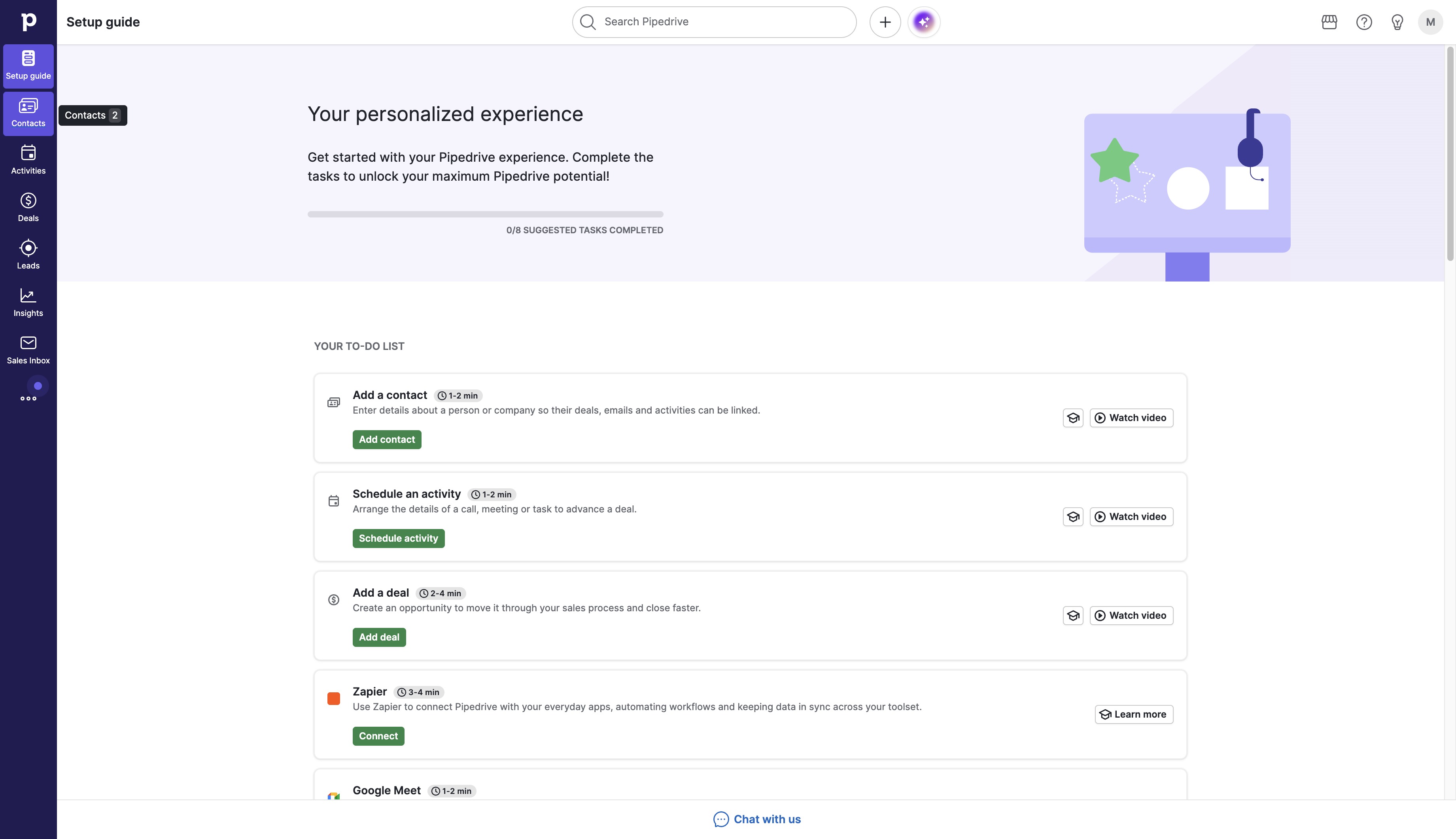Click the Google Meet task title
Screen dimensions: 1456x839
click(x=386, y=790)
